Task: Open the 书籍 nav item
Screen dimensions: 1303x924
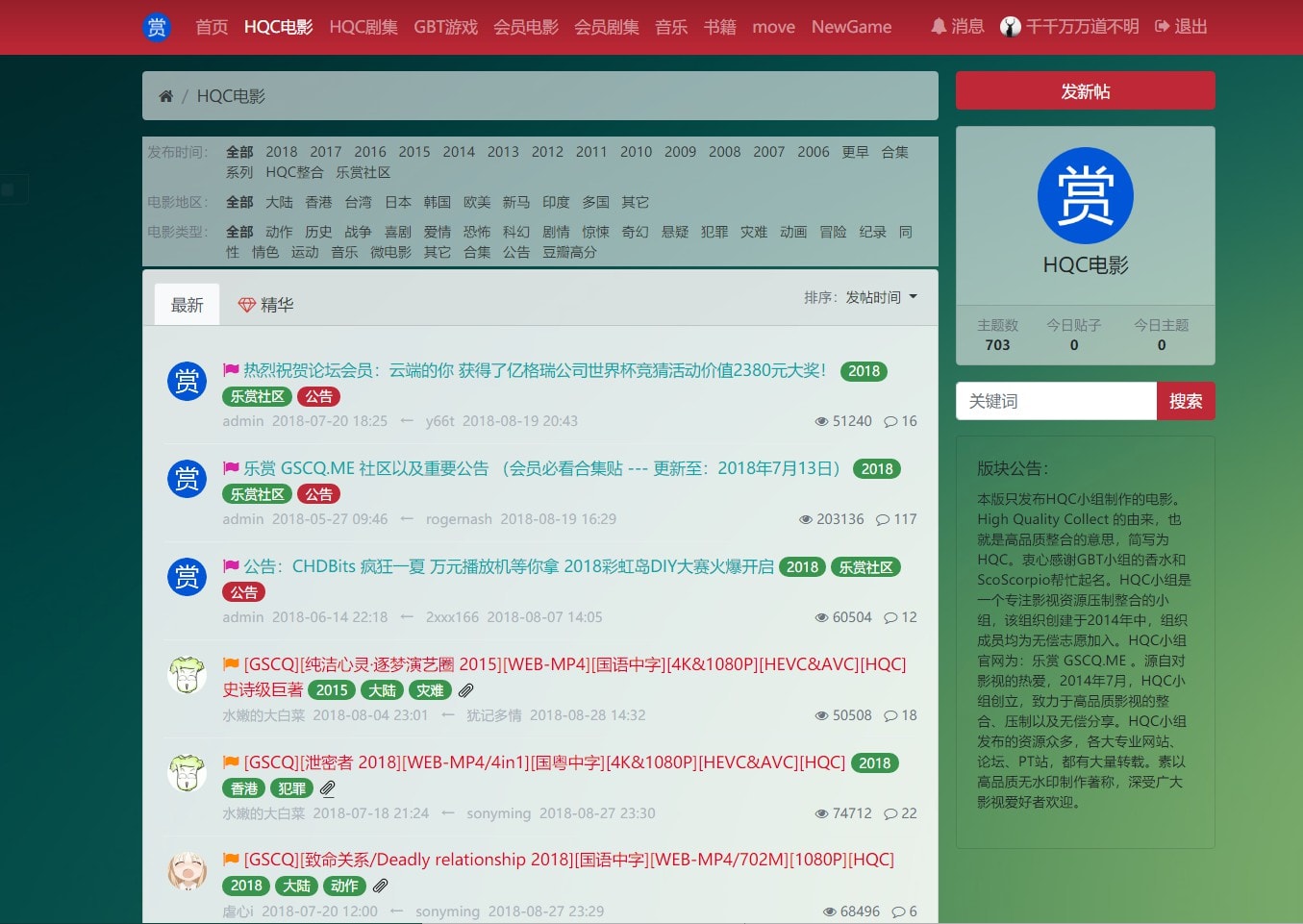Action: (719, 27)
